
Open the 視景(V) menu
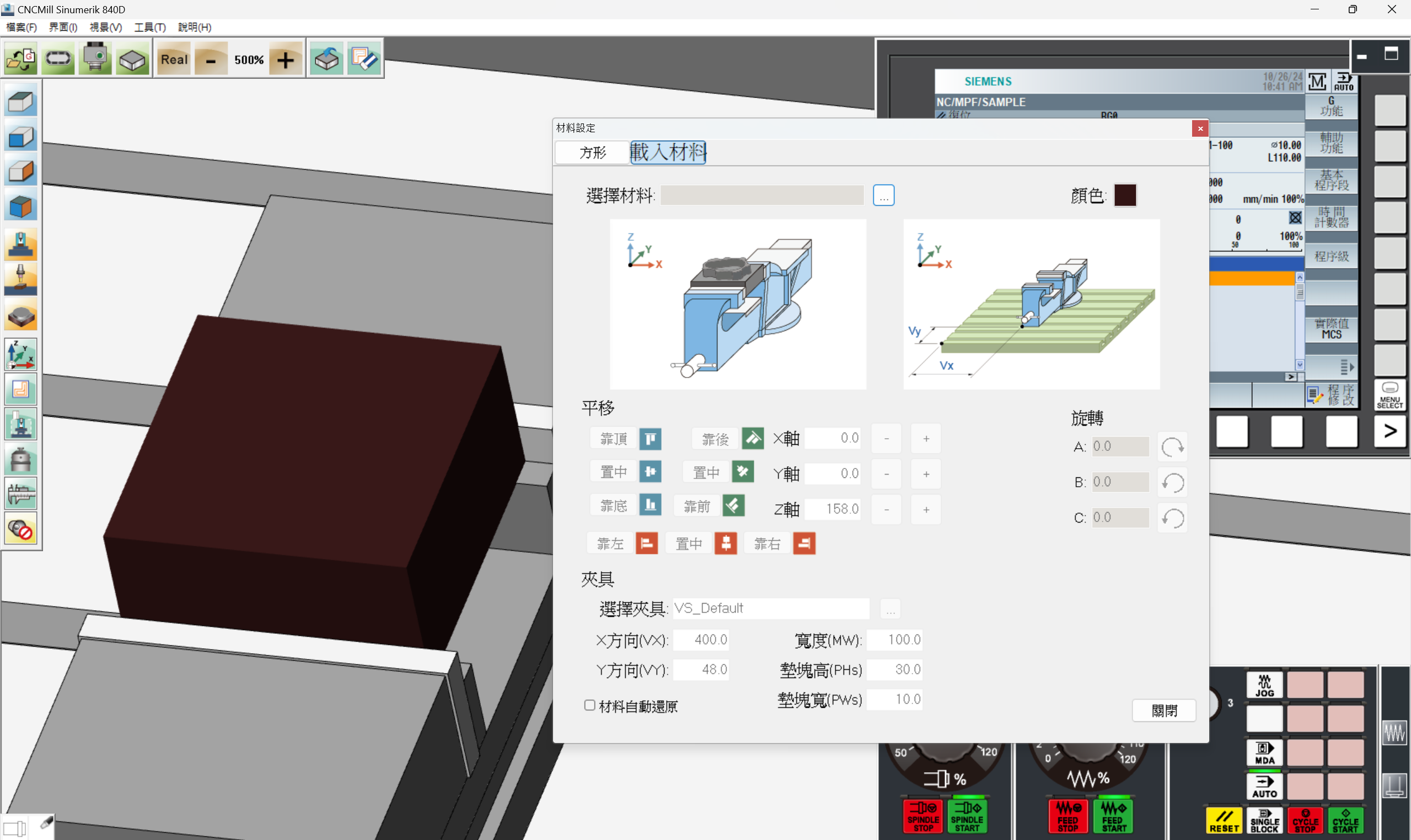pyautogui.click(x=106, y=27)
